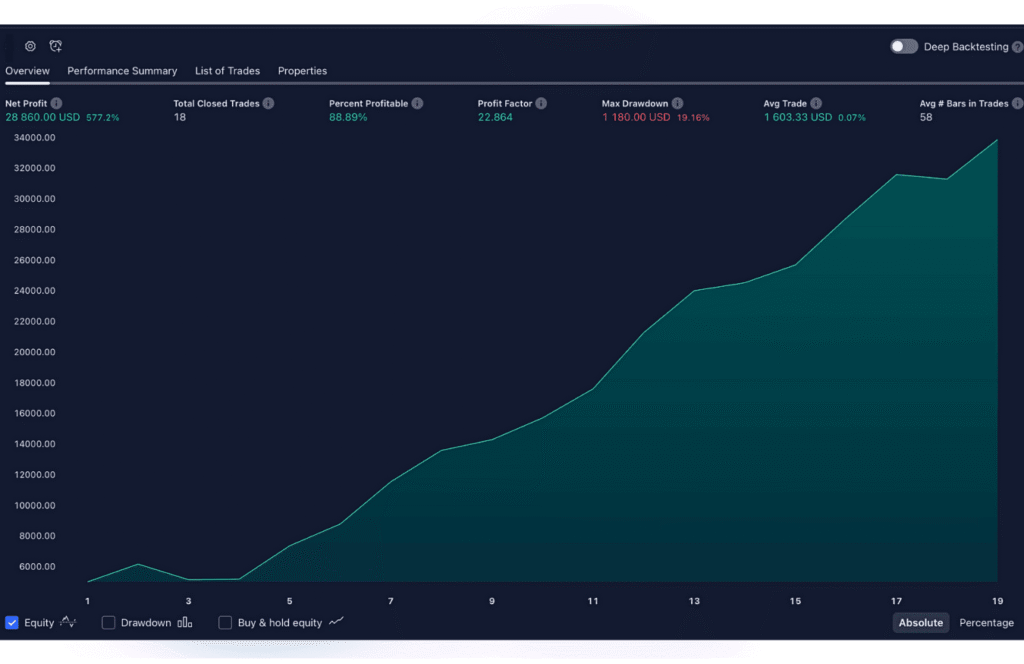
Task: Enable the Deep Backtesting switch
Action: click(x=904, y=47)
